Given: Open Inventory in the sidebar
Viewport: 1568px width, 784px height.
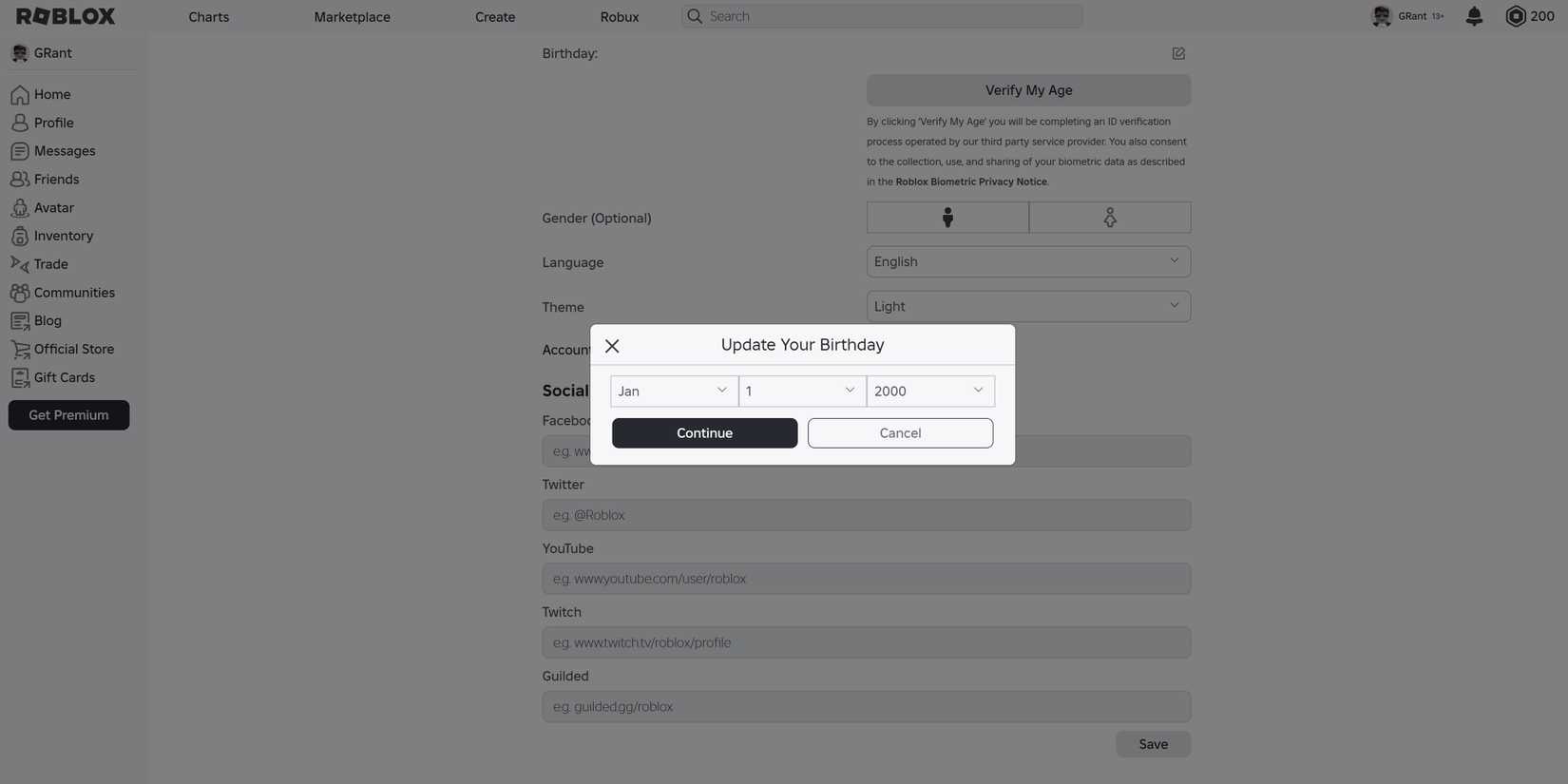Looking at the screenshot, I should pos(63,236).
